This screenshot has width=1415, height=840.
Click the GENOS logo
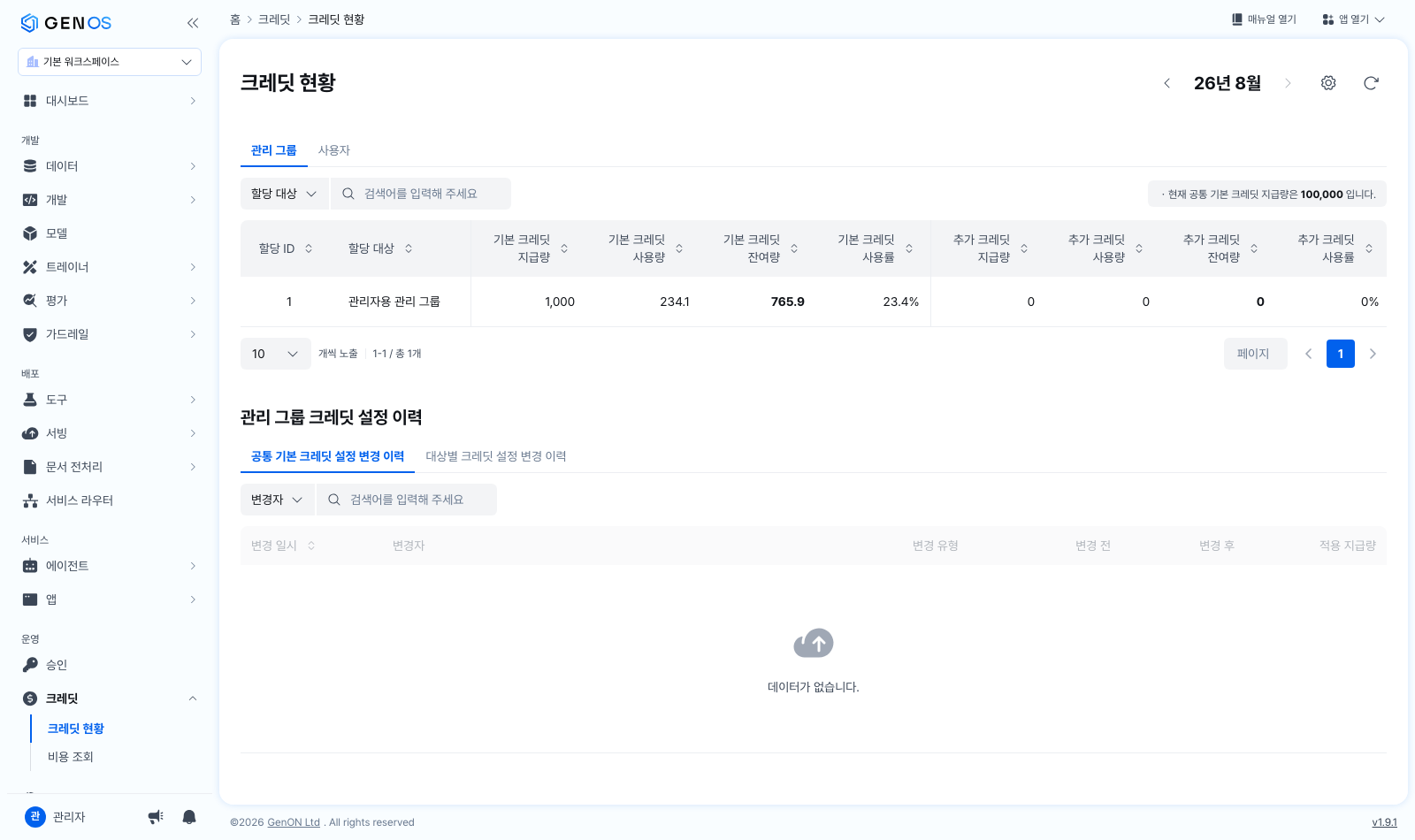tap(66, 23)
